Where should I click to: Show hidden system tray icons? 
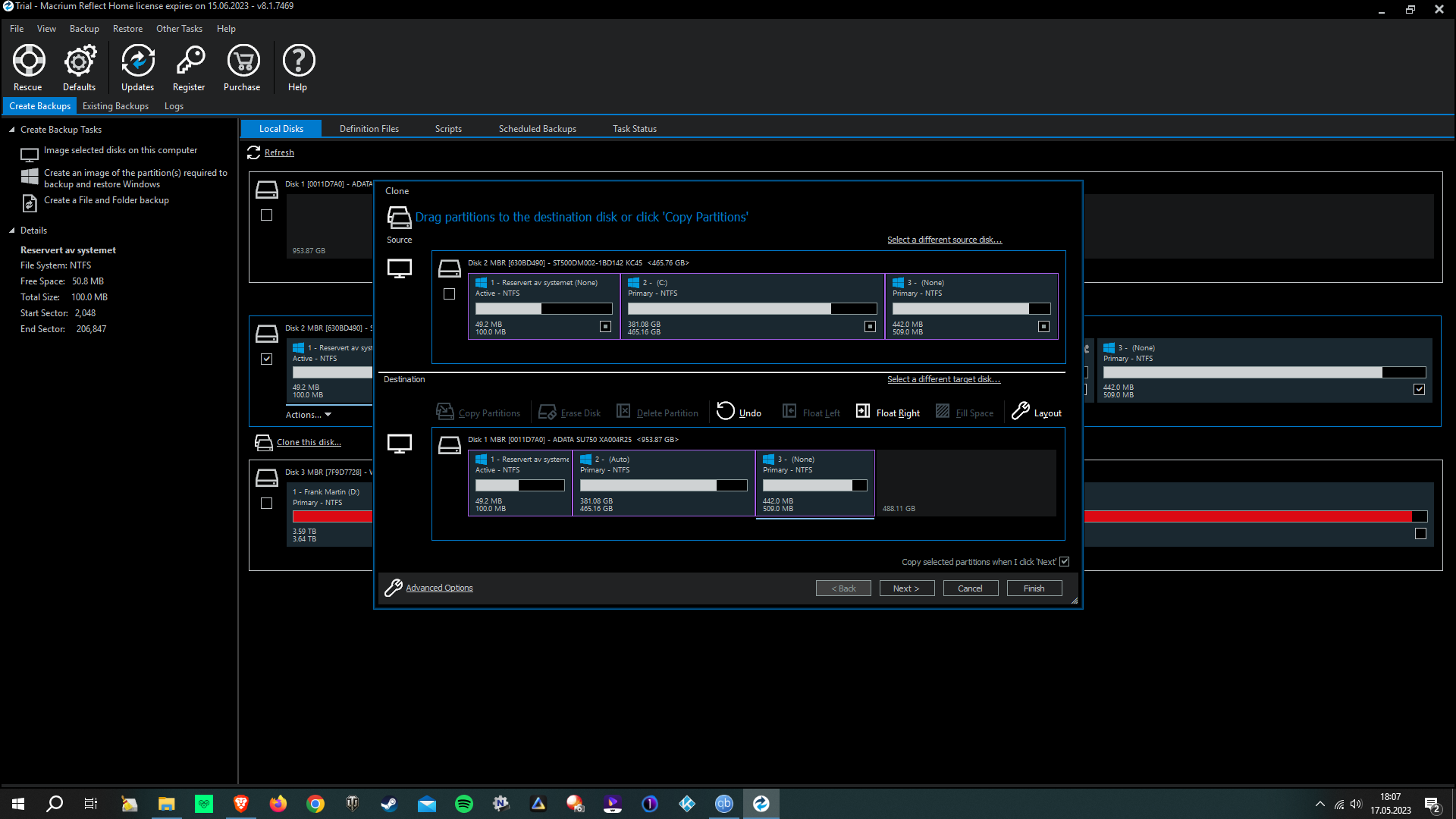(1320, 804)
